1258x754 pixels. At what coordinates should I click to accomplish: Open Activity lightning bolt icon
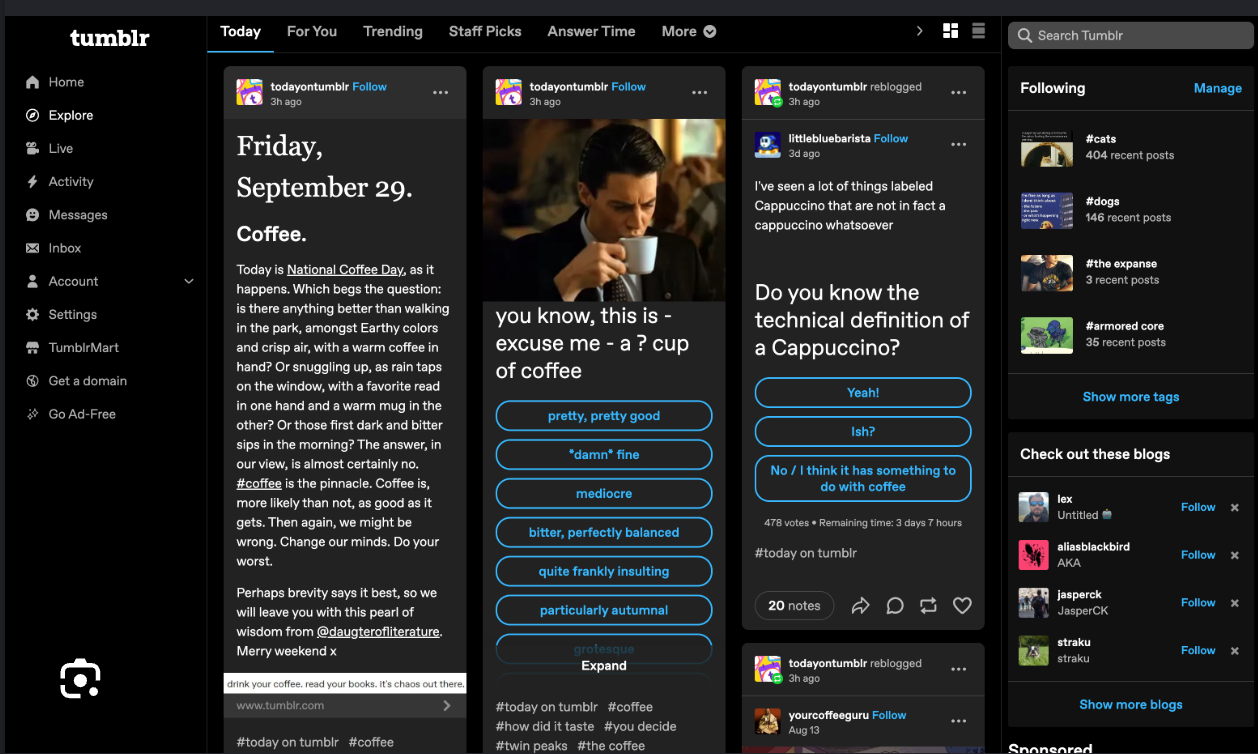[x=32, y=182]
